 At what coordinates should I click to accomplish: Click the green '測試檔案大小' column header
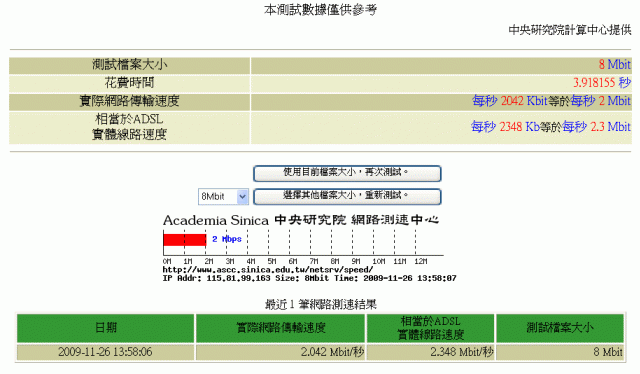[560, 327]
